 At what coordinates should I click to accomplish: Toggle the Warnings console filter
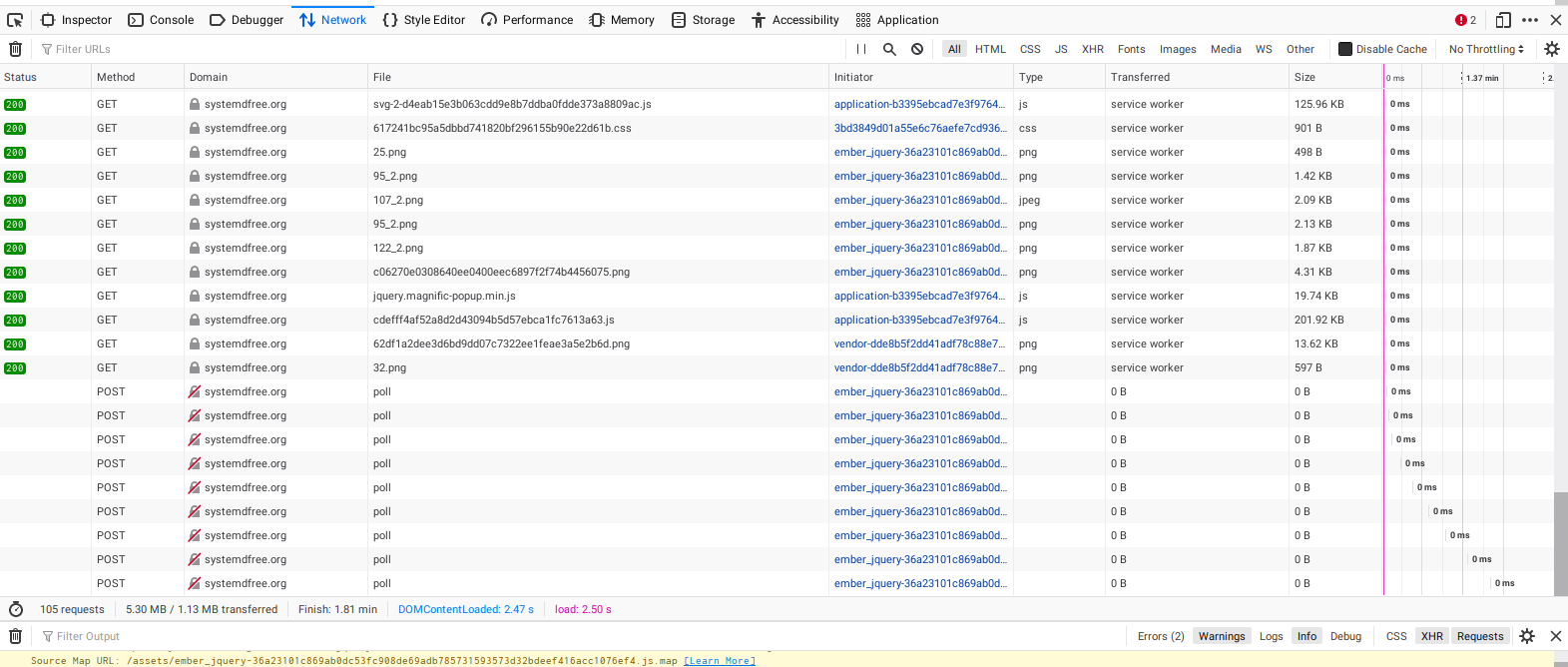click(x=1222, y=636)
